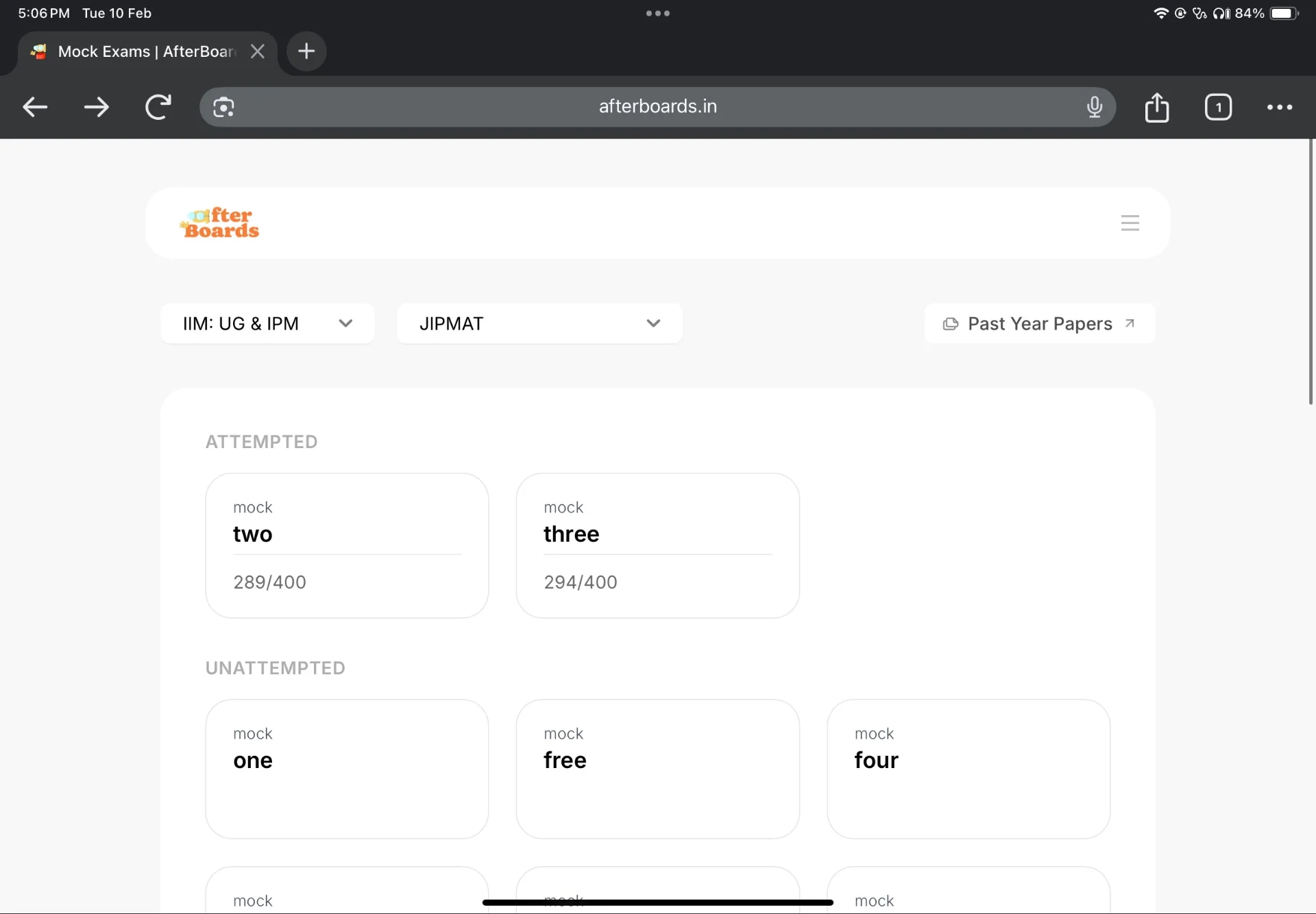Start unattempted mock one
The height and width of the screenshot is (914, 1316).
coord(347,769)
